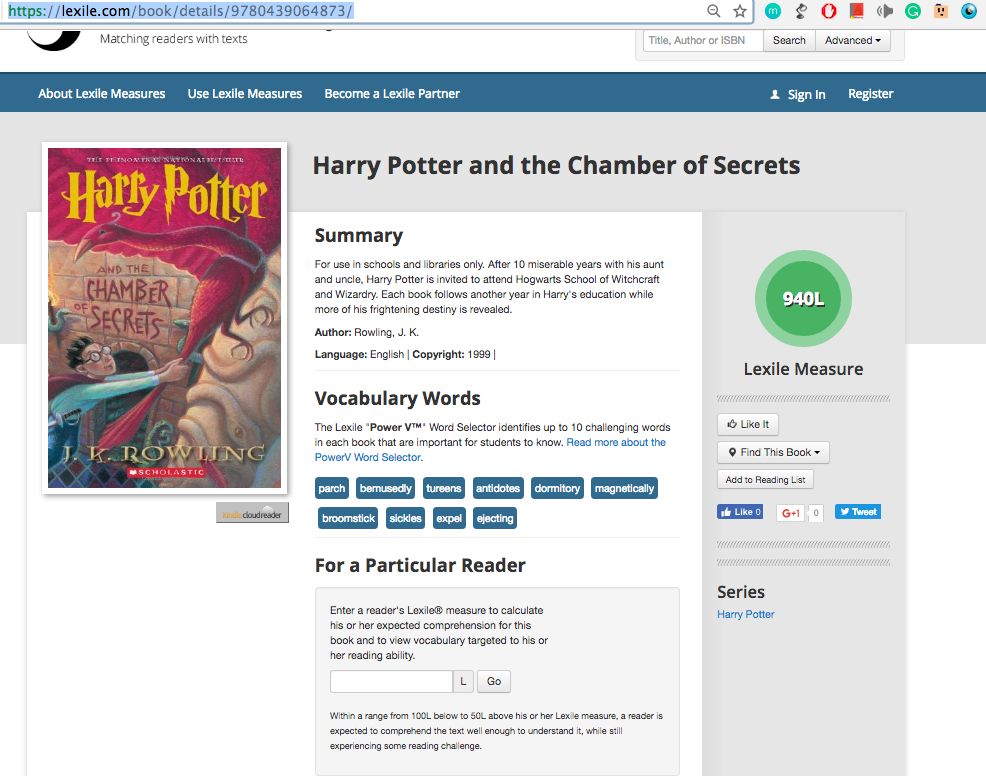Open Use Lexile Measures menu
The height and width of the screenshot is (776, 986).
[x=245, y=94]
